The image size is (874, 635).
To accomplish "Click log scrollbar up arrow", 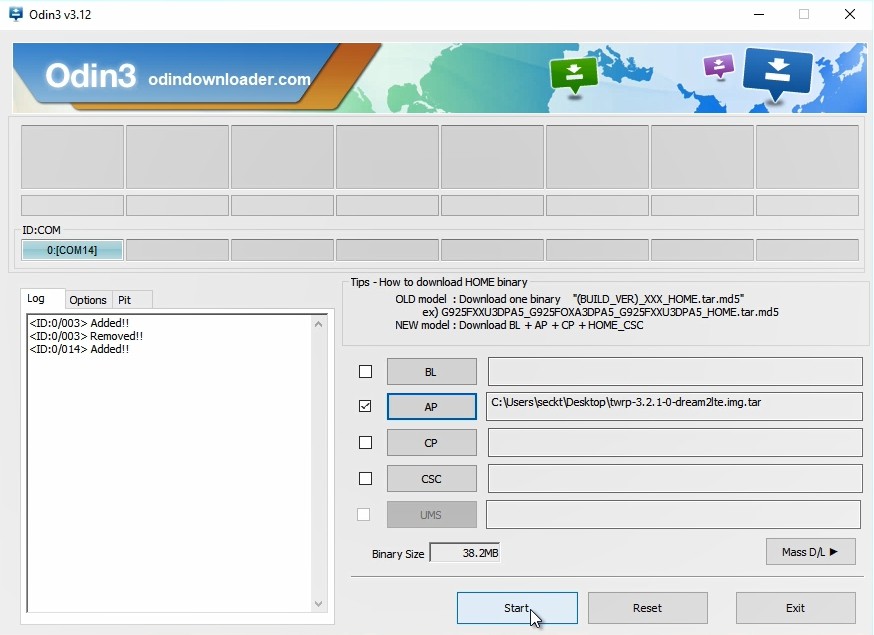I will (319, 324).
